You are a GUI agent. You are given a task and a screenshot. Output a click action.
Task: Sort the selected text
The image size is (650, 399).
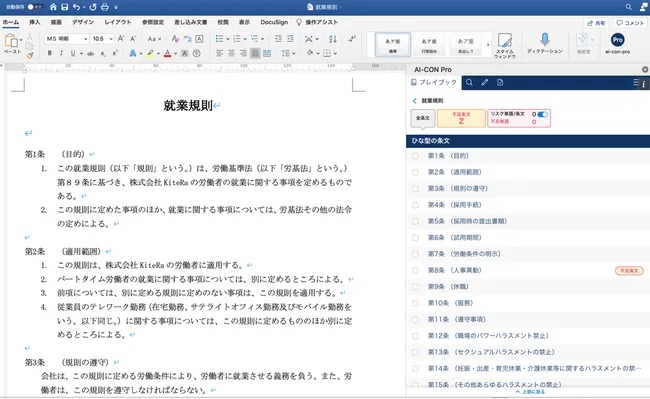332,39
